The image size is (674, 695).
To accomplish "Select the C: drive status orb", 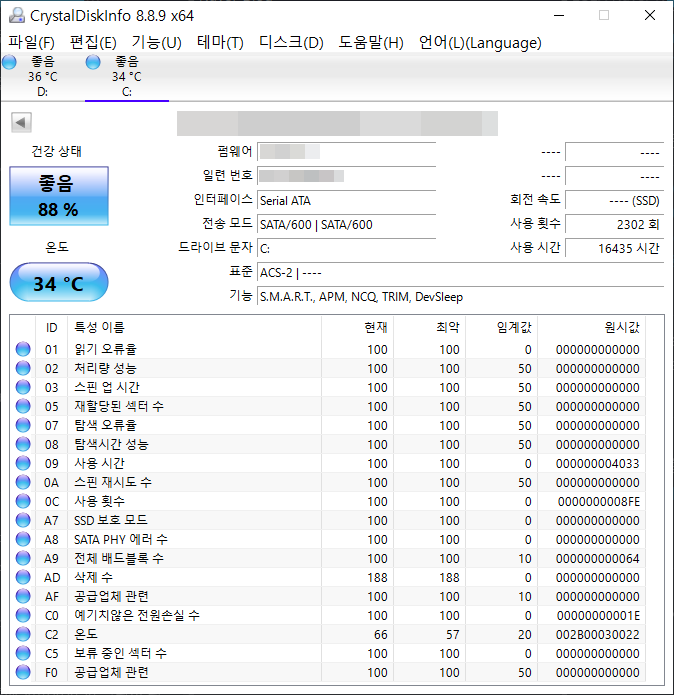I will [x=93, y=62].
